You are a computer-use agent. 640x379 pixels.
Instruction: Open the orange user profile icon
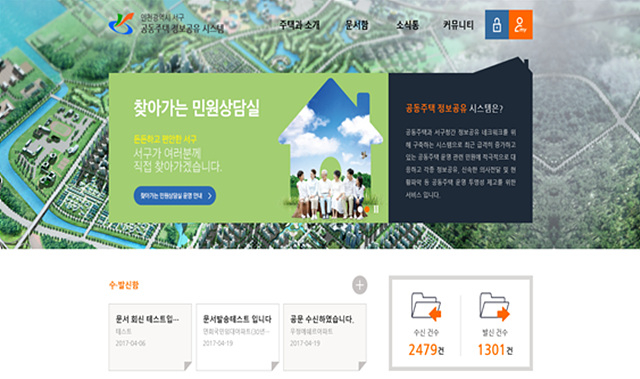pos(520,24)
